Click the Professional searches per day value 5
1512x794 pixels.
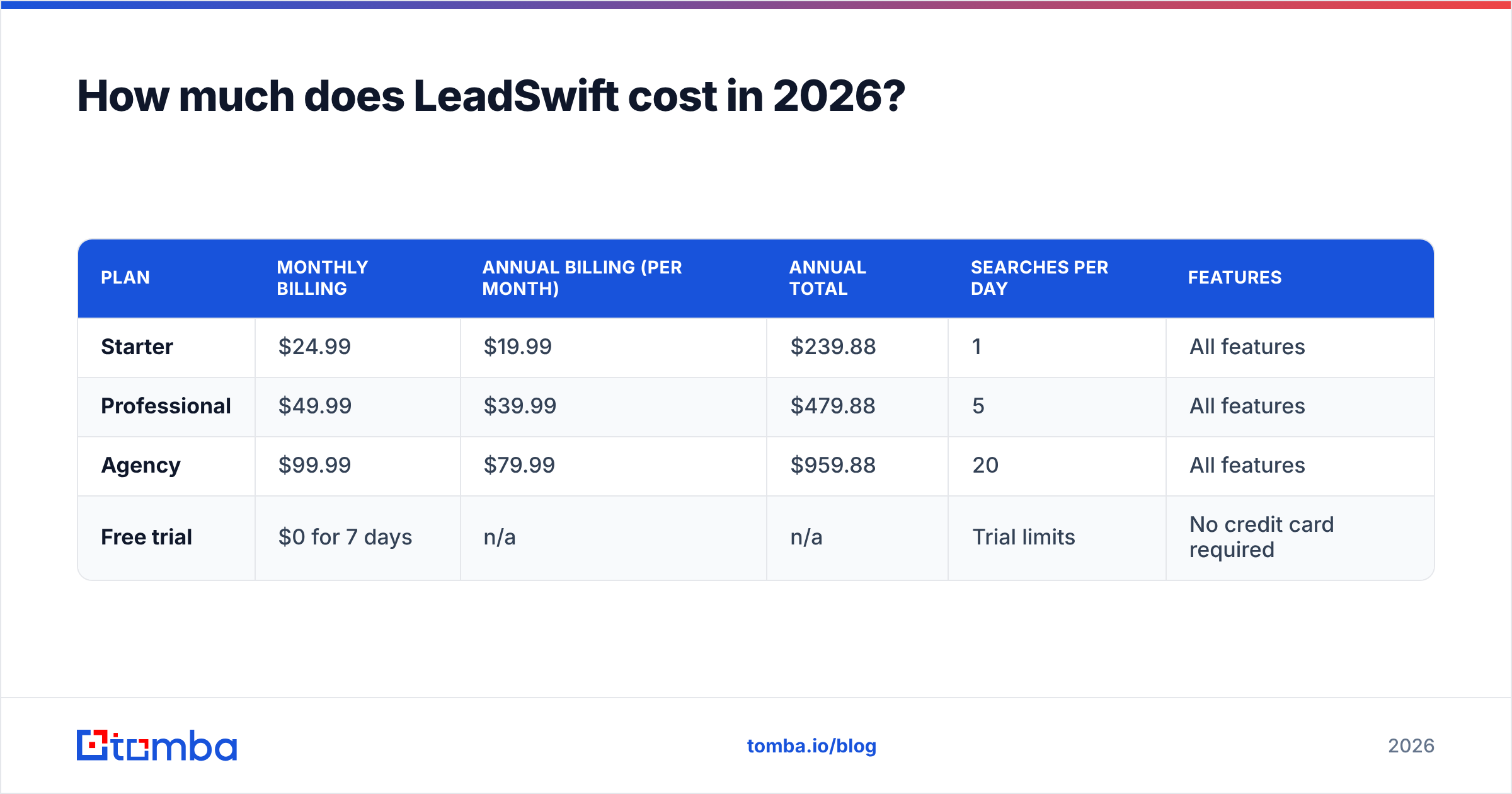tap(978, 406)
